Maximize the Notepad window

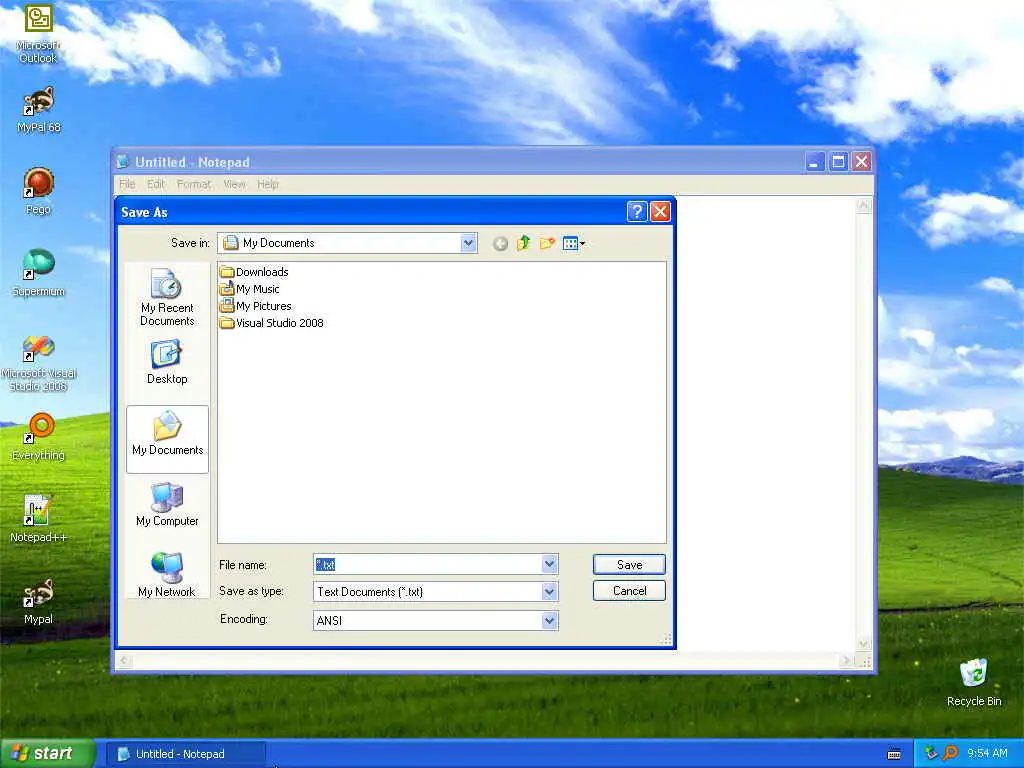click(x=839, y=161)
